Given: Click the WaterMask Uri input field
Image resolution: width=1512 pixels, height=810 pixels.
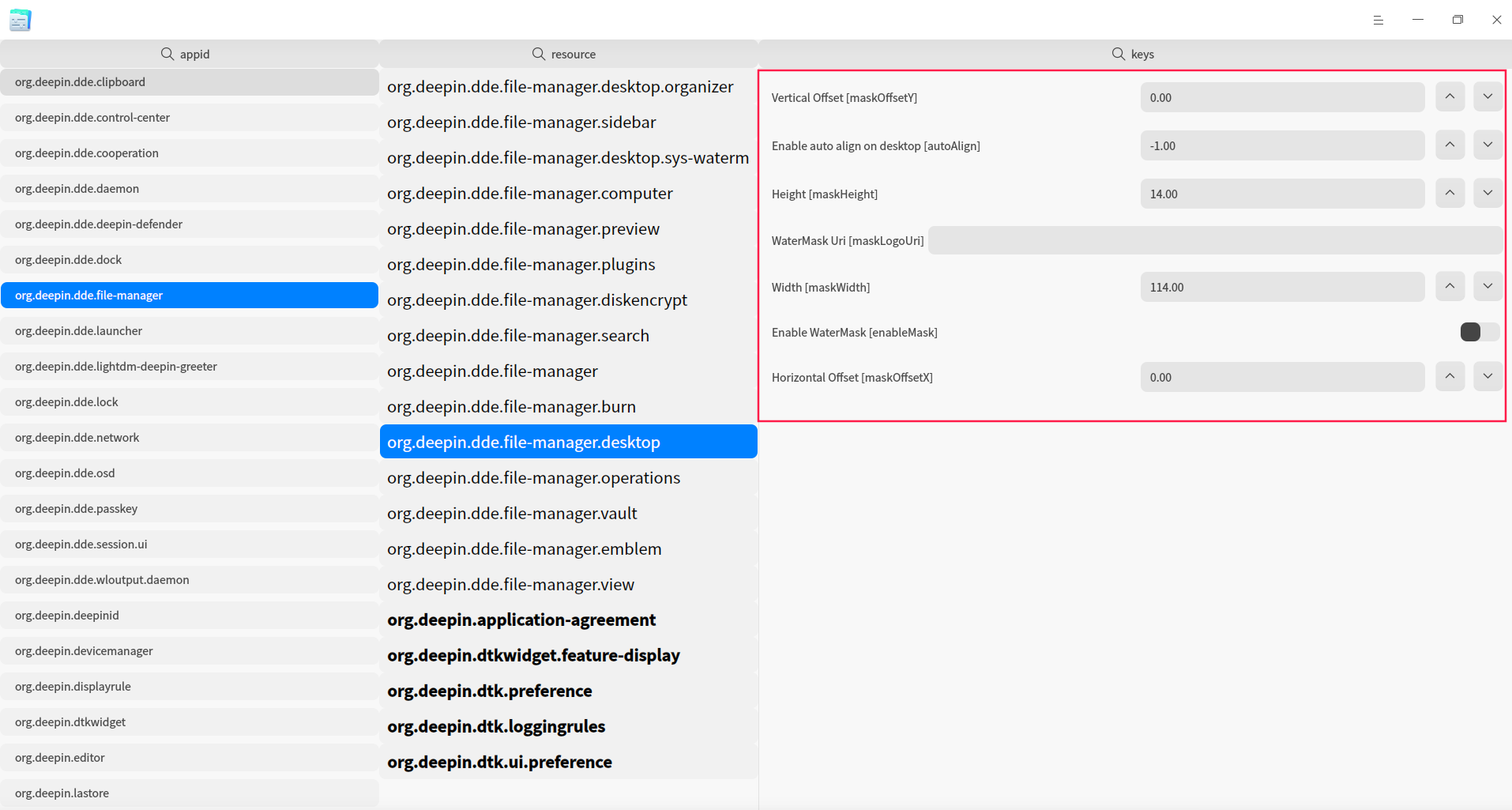Looking at the screenshot, I should coord(1215,240).
